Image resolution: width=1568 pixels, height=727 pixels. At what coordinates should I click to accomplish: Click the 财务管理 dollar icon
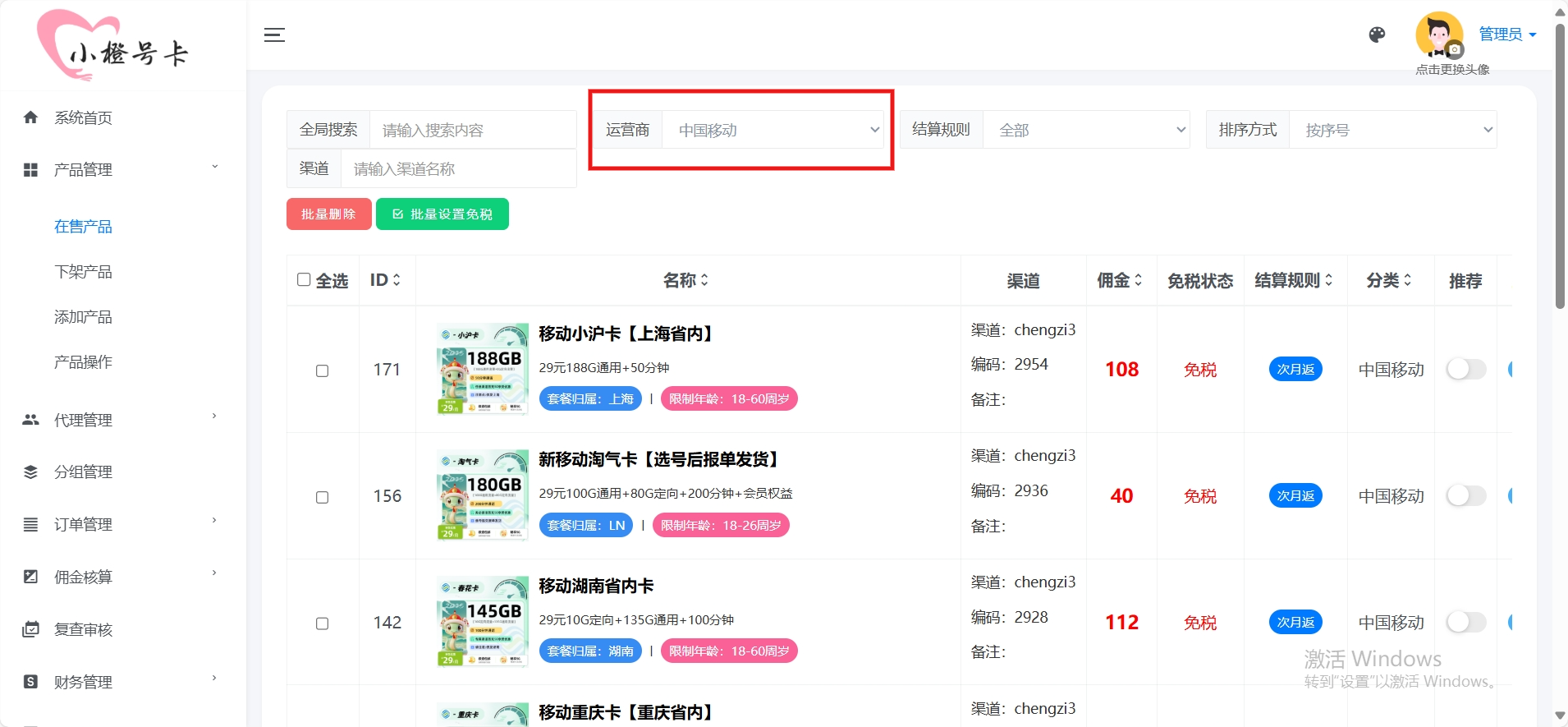coord(30,682)
